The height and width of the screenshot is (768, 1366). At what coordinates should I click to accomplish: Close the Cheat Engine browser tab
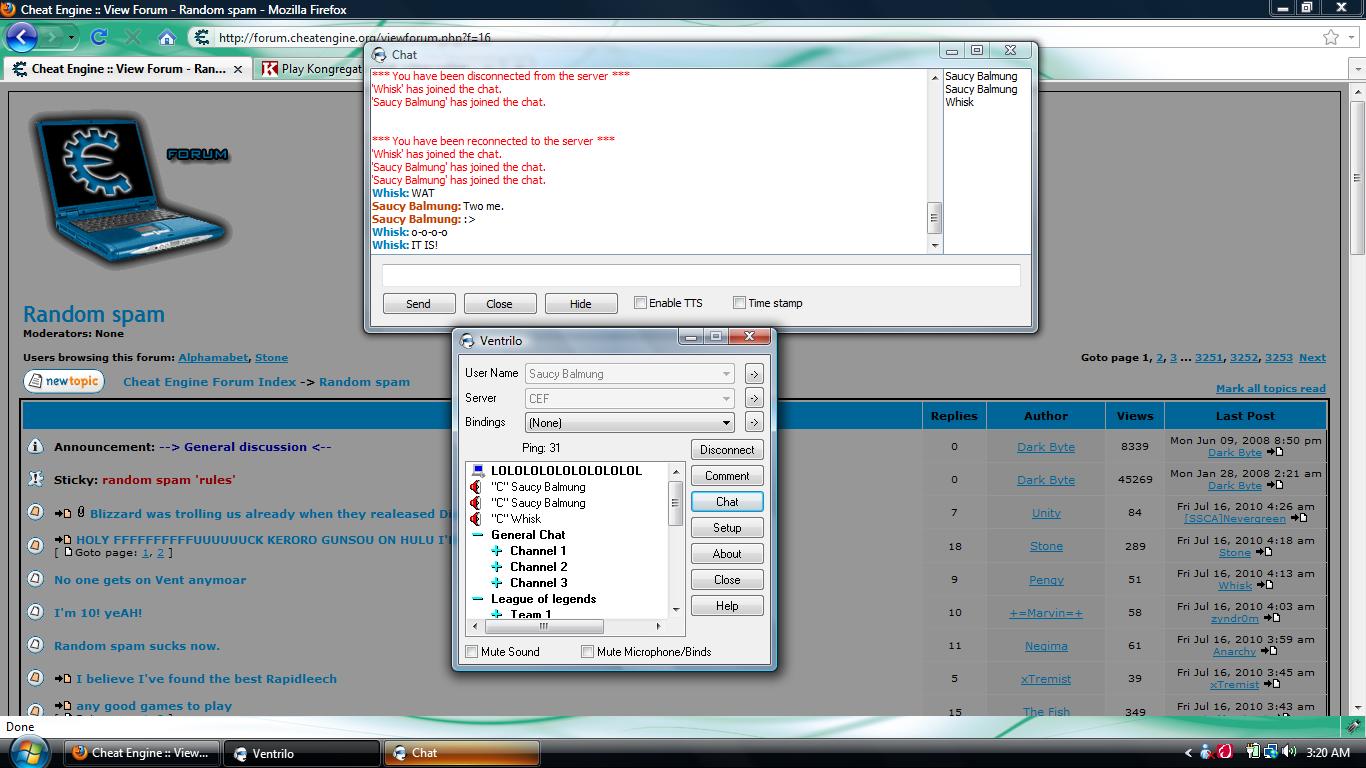(x=238, y=69)
